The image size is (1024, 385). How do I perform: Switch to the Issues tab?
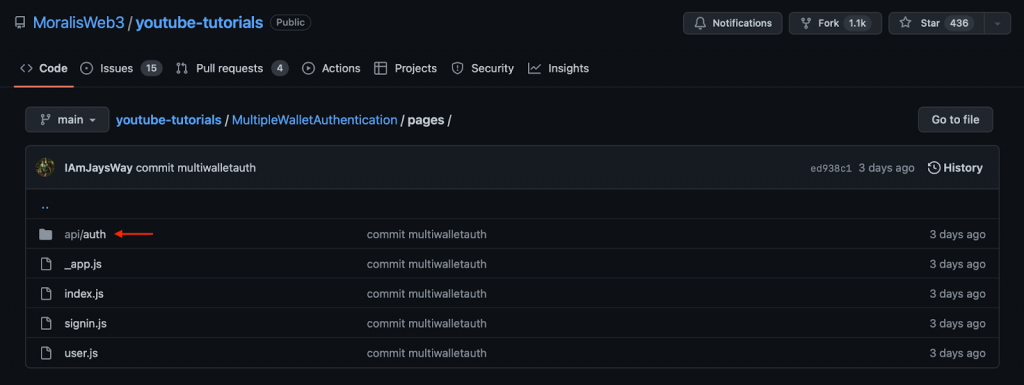pyautogui.click(x=121, y=68)
